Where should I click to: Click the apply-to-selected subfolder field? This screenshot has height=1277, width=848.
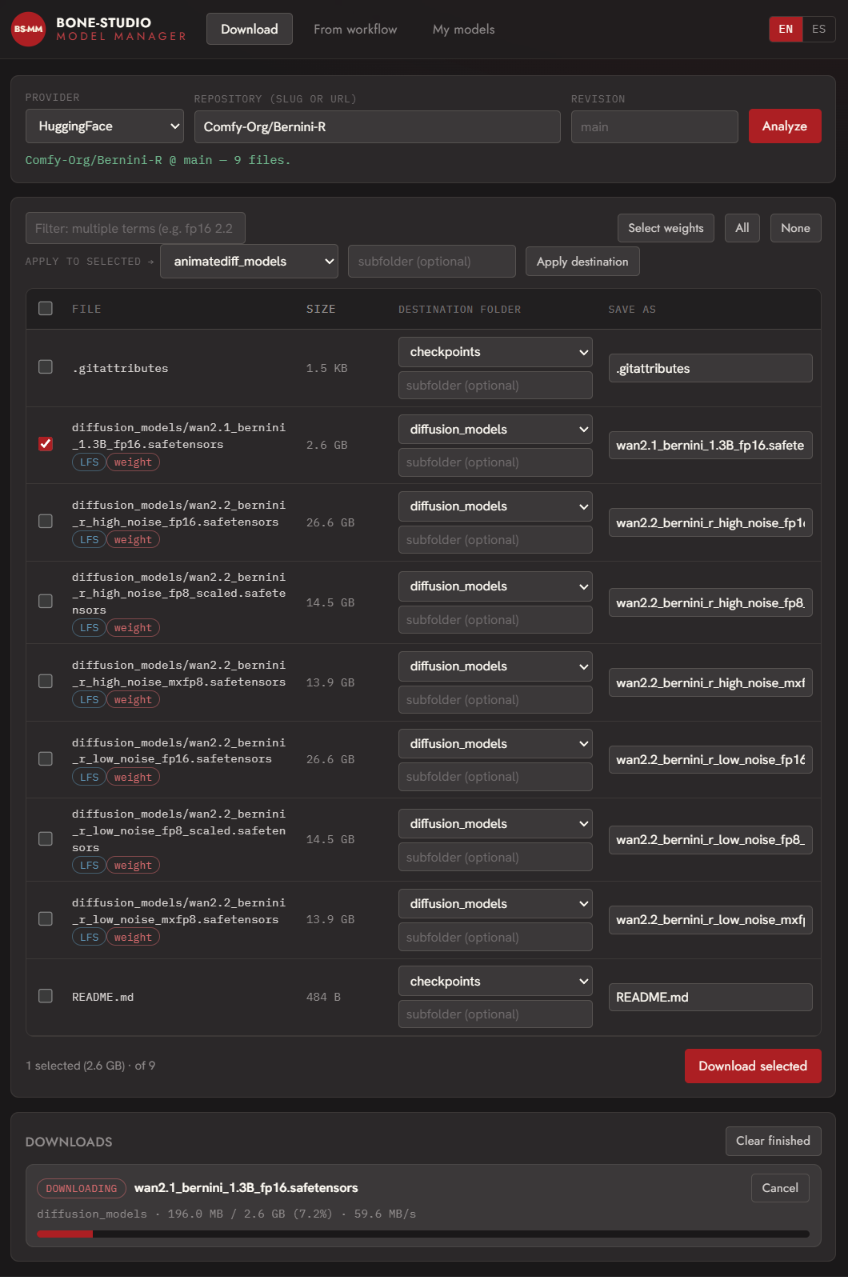[x=432, y=261]
